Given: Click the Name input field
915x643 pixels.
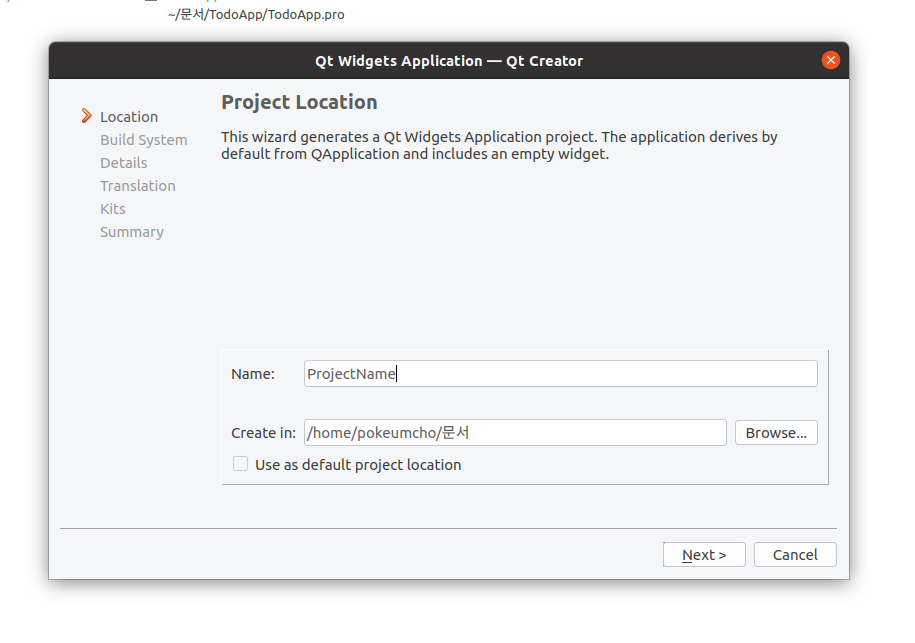Looking at the screenshot, I should (x=560, y=373).
